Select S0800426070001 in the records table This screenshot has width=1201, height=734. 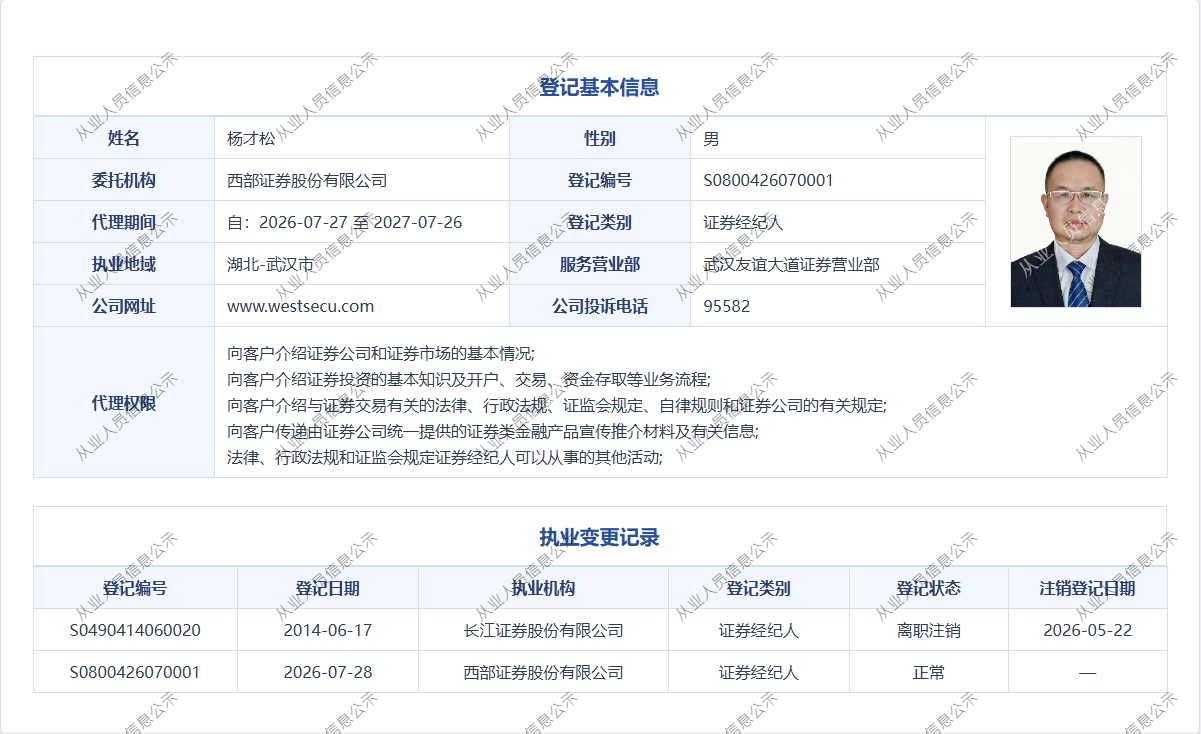pos(135,673)
